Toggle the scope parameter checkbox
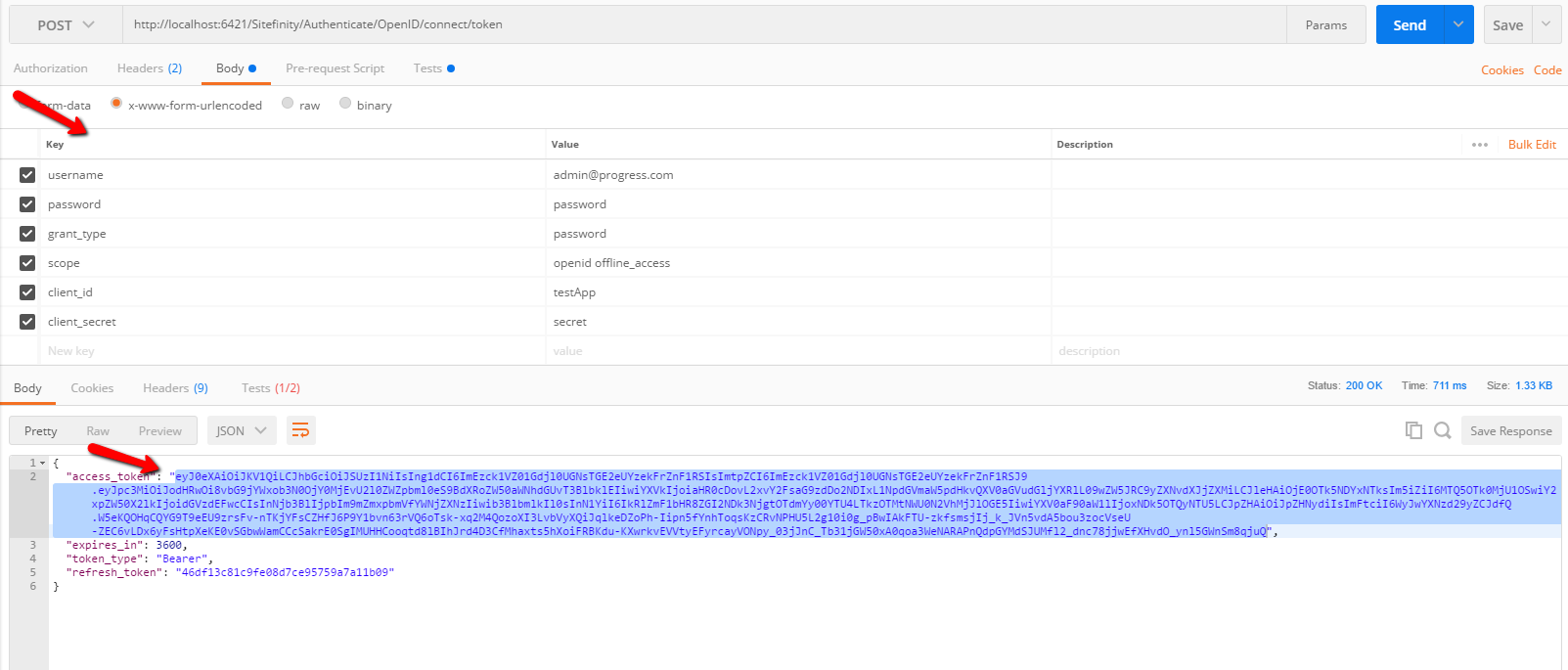Screen dimensions: 1568x670 click(27, 263)
